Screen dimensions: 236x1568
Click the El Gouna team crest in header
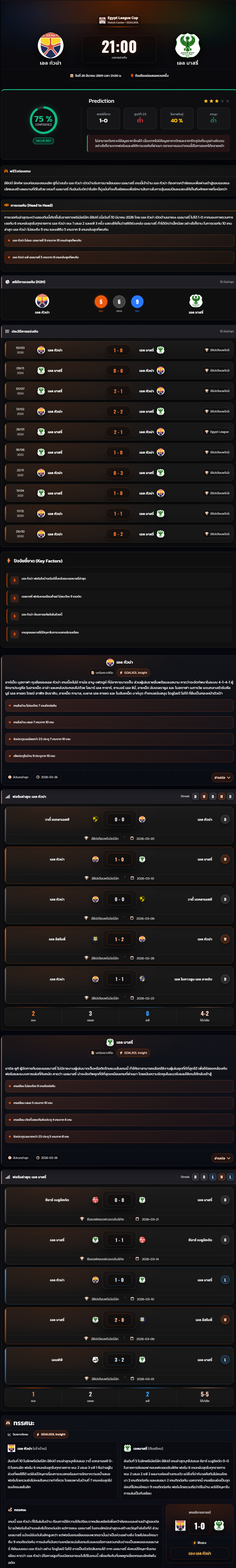coord(51,46)
